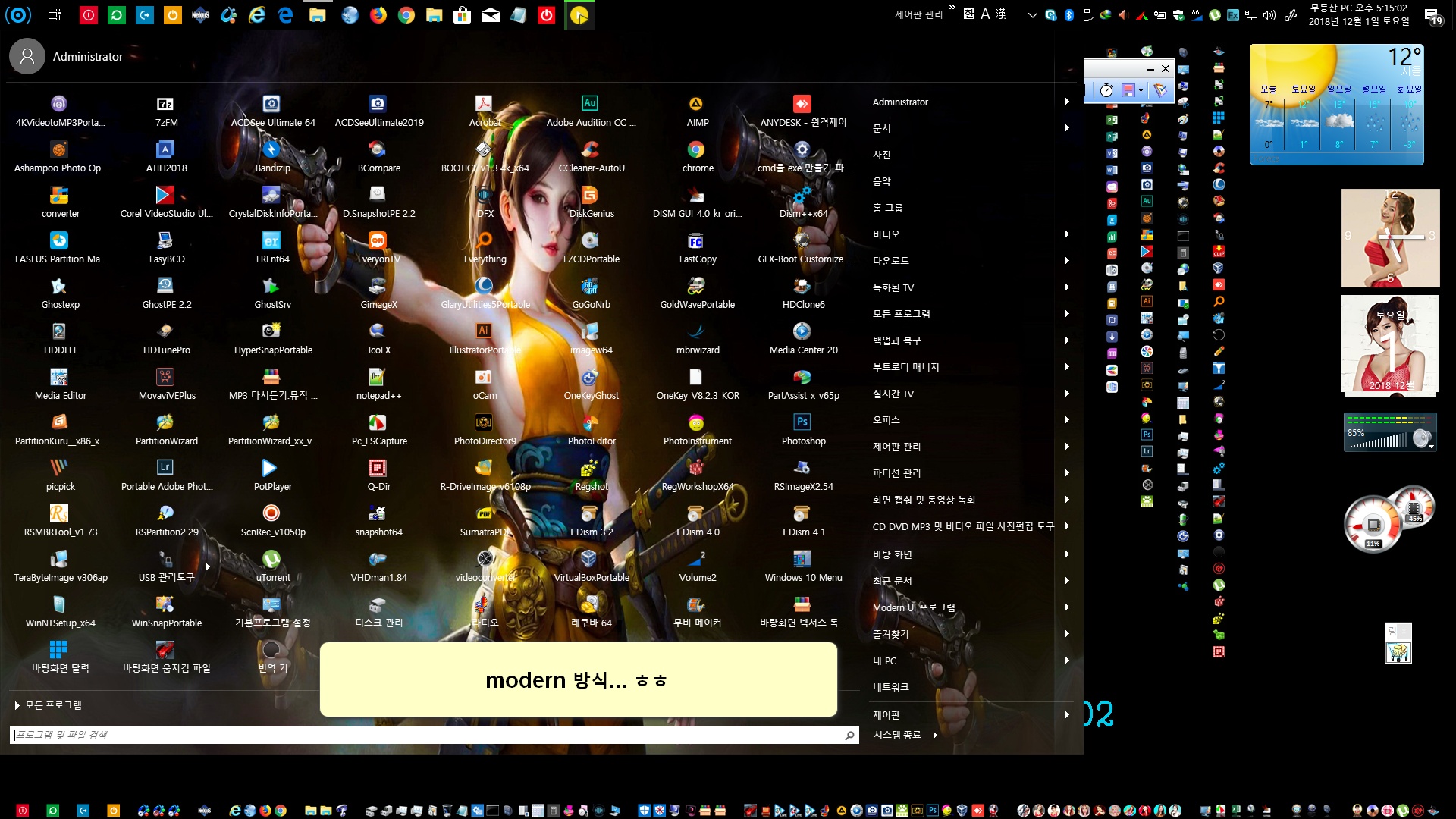The image size is (1456, 819).
Task: Launch Media Center 20
Action: pyautogui.click(x=802, y=331)
